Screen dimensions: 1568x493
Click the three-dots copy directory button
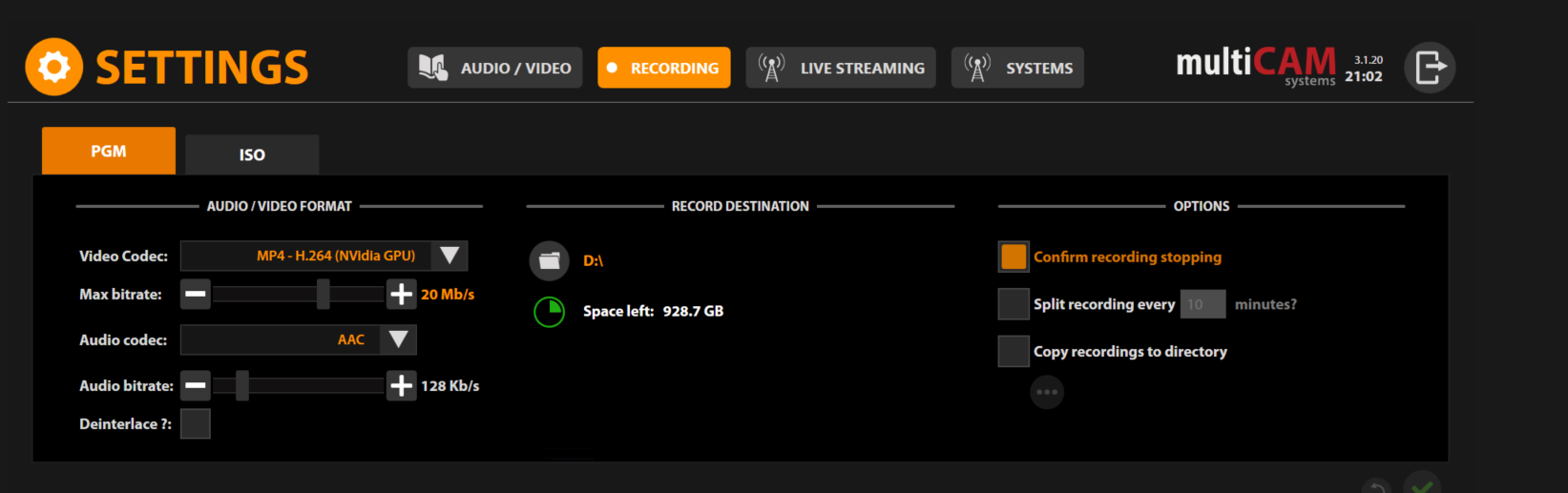1047,392
